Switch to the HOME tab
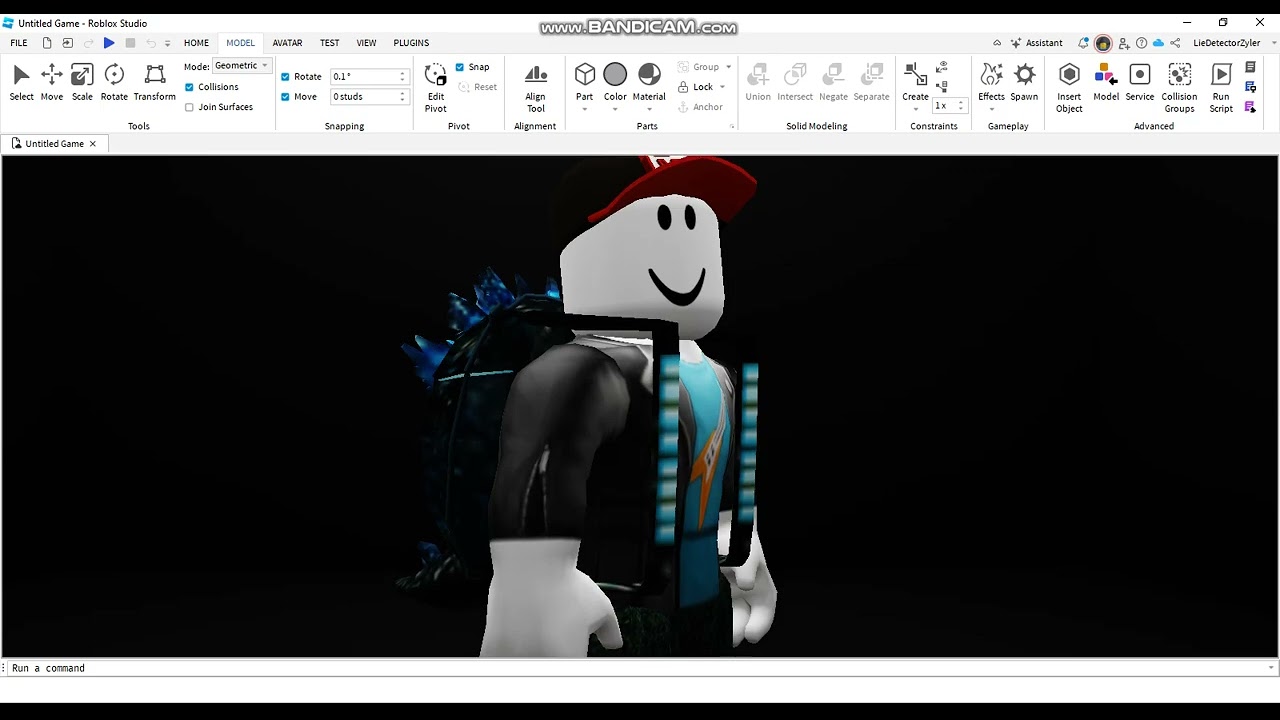This screenshot has height=720, width=1280. pos(196,43)
